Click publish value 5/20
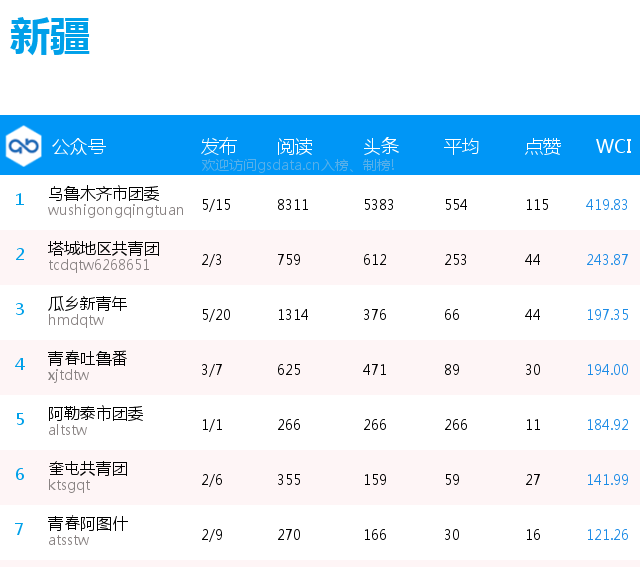 [x=216, y=315]
